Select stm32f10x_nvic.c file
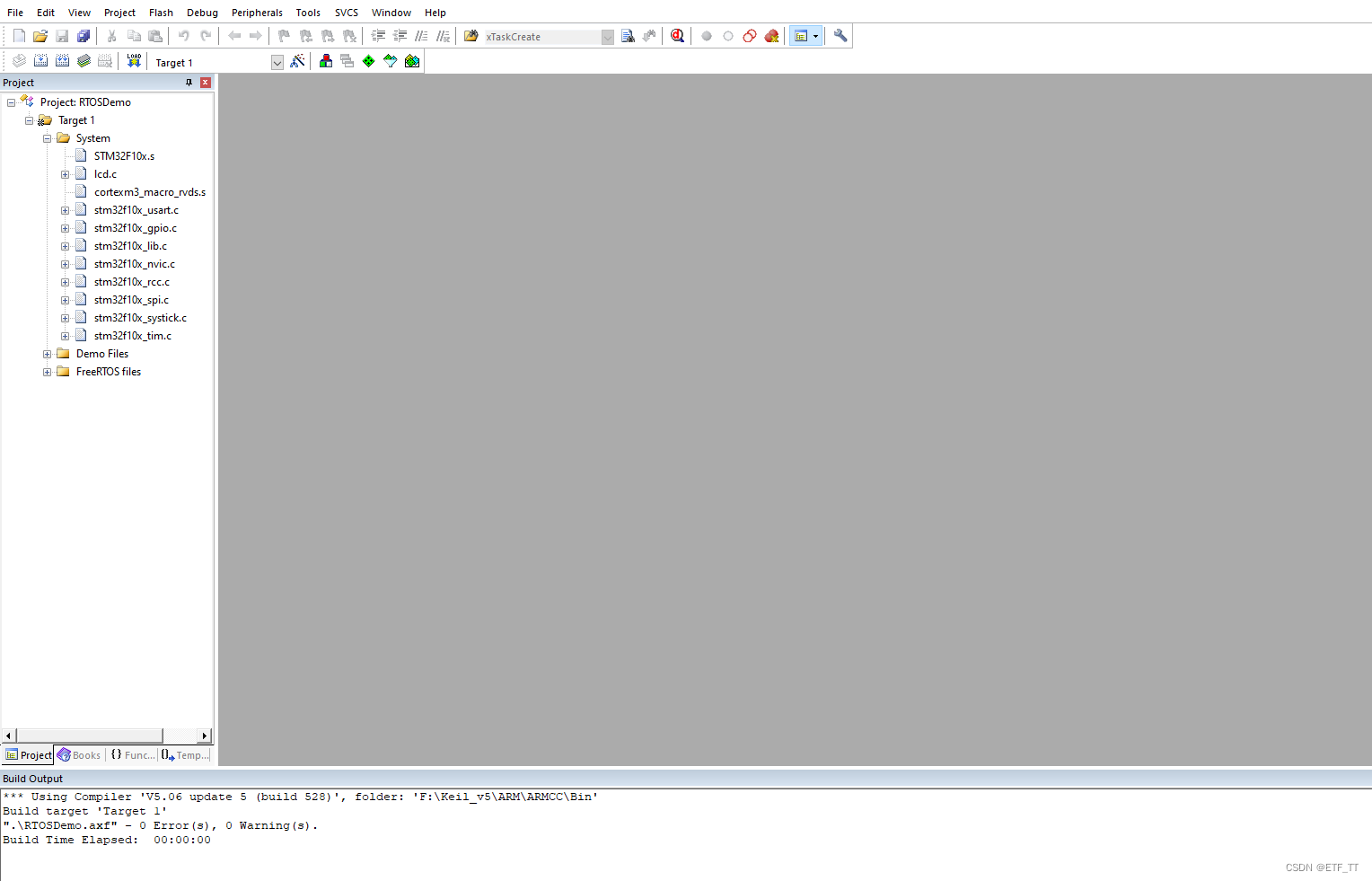This screenshot has height=881, width=1372. (135, 264)
